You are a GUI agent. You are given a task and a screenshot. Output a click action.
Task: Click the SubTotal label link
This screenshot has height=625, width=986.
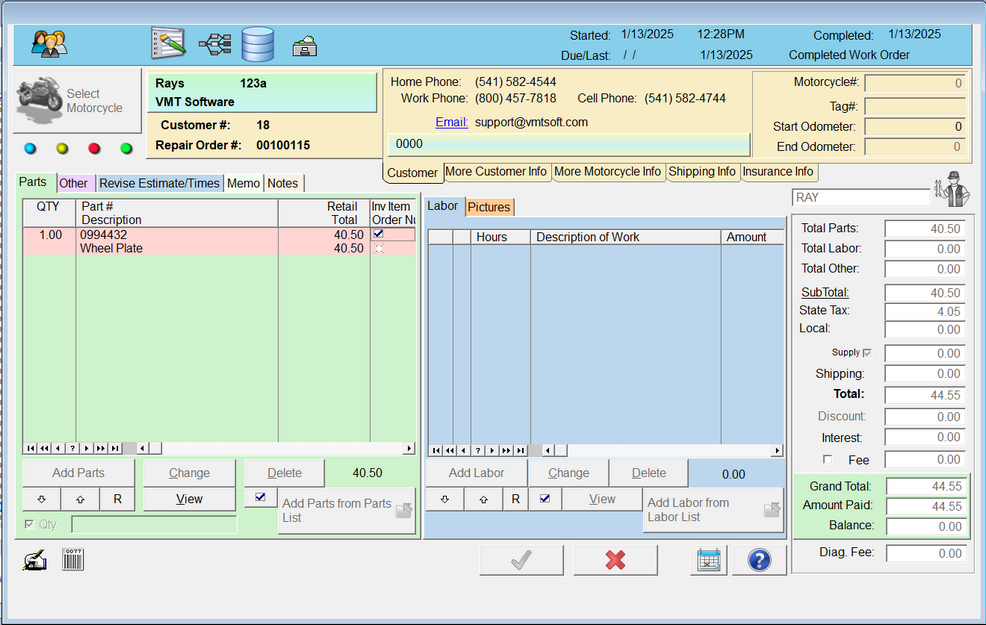(x=824, y=292)
